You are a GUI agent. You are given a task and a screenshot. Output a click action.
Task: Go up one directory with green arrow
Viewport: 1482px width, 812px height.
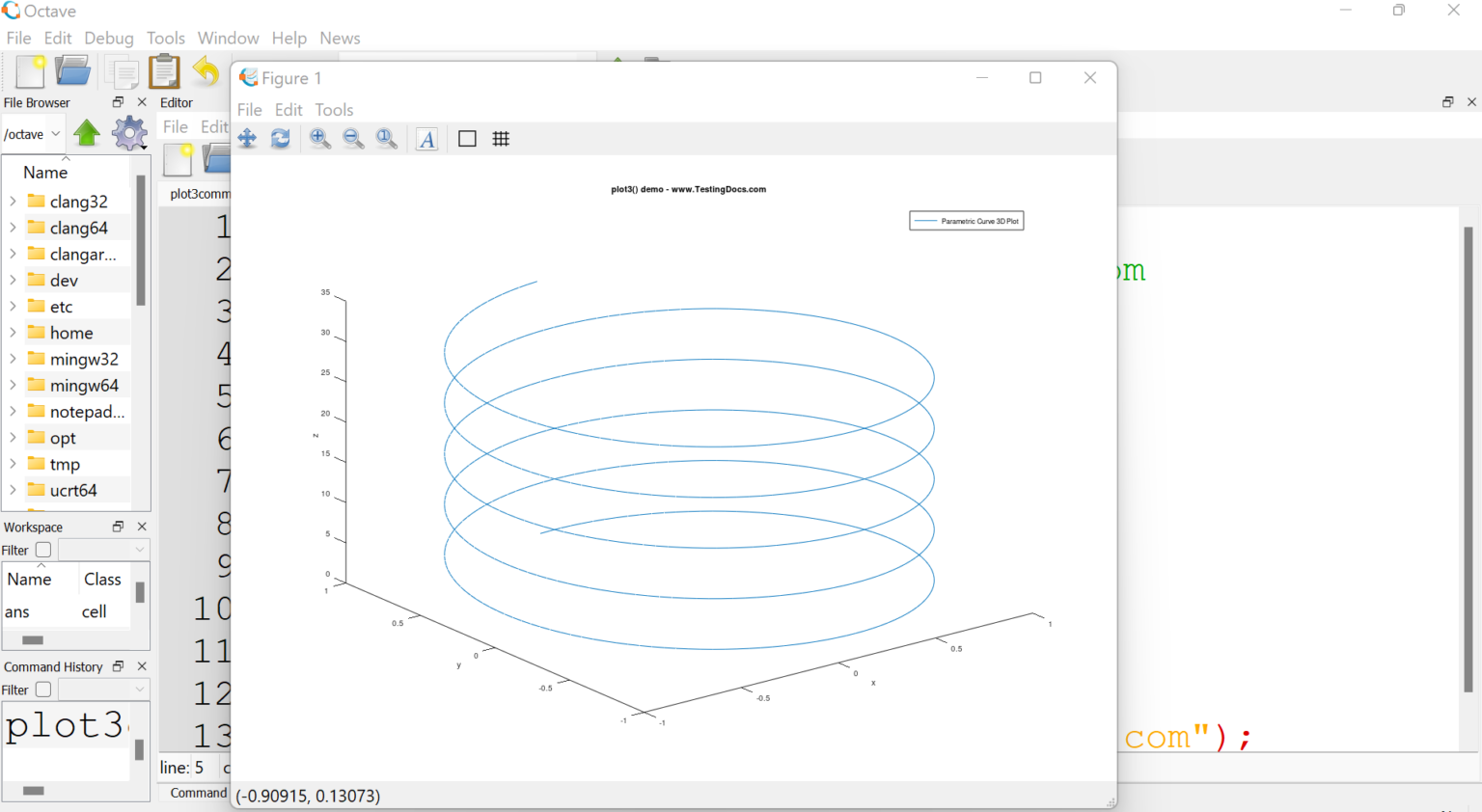coord(87,133)
